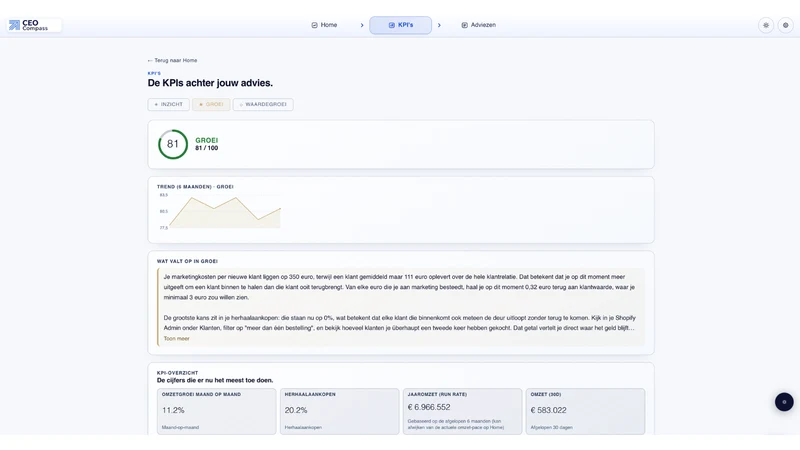Toggle the light theme sun icon

pyautogui.click(x=766, y=25)
